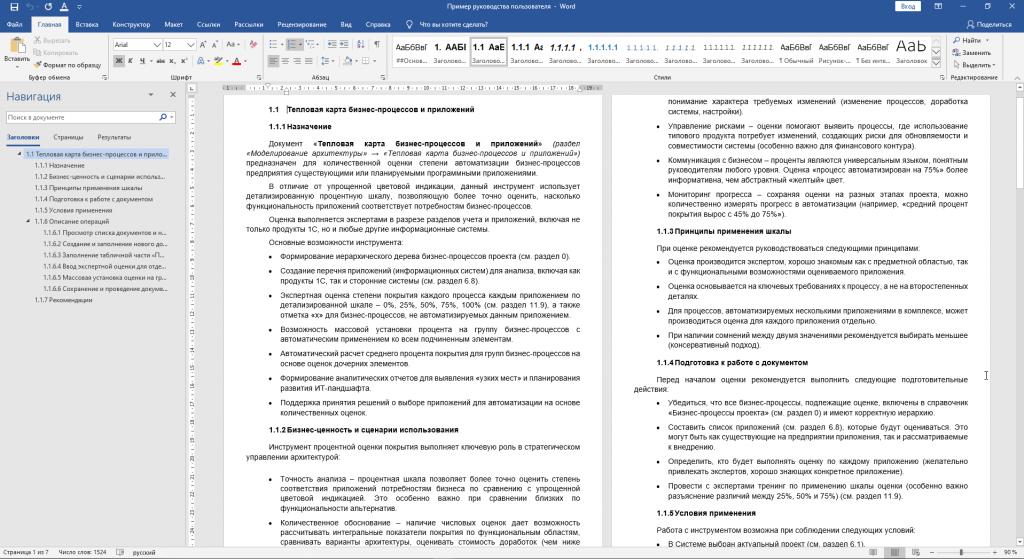Align paragraph to the right
This screenshot has width=1024, height=559.
[x=297, y=61]
